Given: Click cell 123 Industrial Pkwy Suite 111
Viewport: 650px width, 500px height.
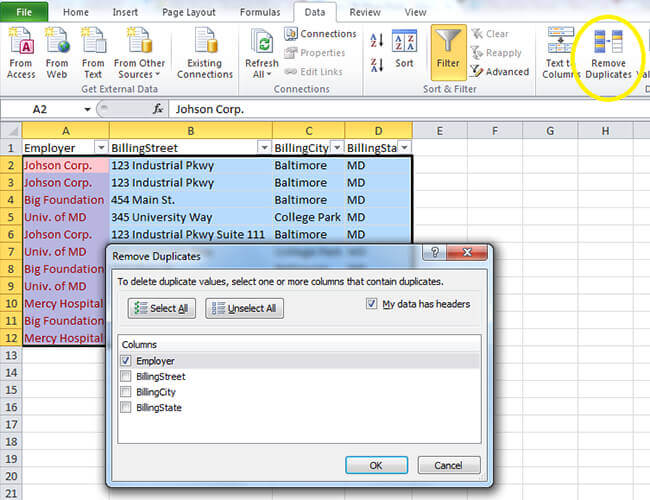Looking at the screenshot, I should [x=191, y=234].
